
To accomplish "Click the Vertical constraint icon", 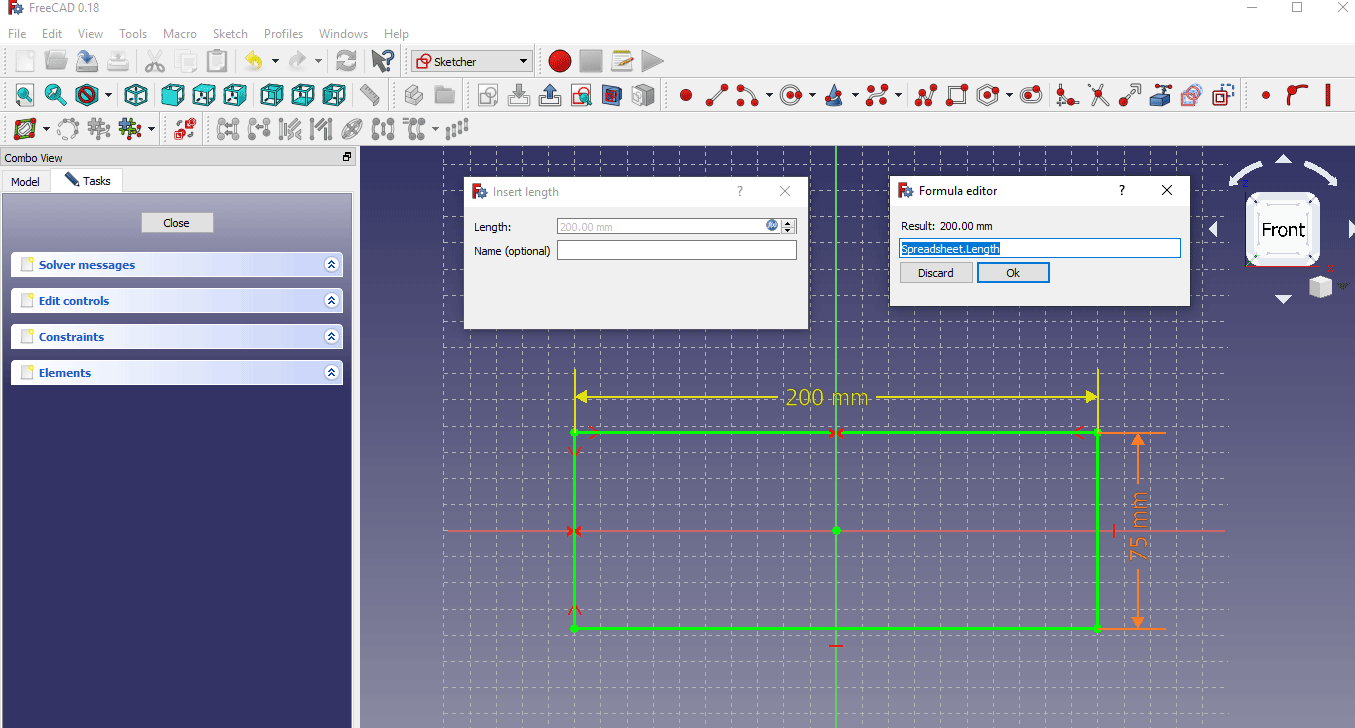I will (x=1328, y=95).
